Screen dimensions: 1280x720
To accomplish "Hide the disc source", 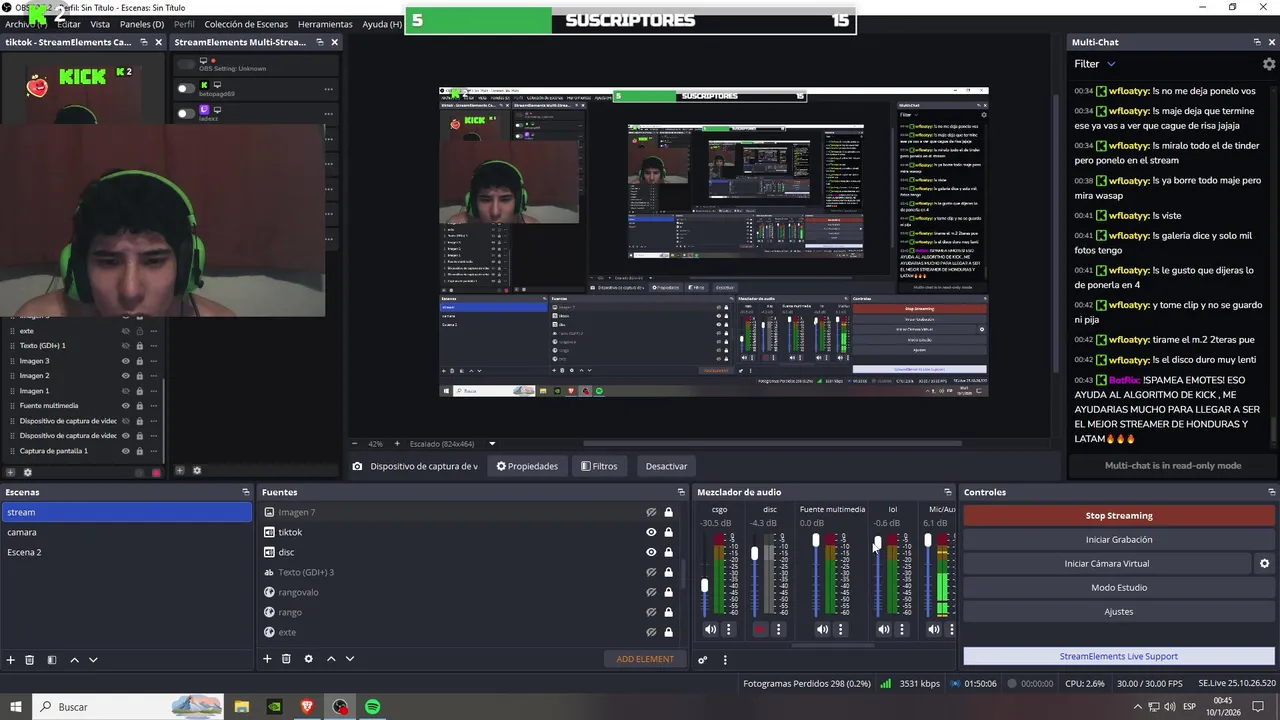I will tap(651, 552).
